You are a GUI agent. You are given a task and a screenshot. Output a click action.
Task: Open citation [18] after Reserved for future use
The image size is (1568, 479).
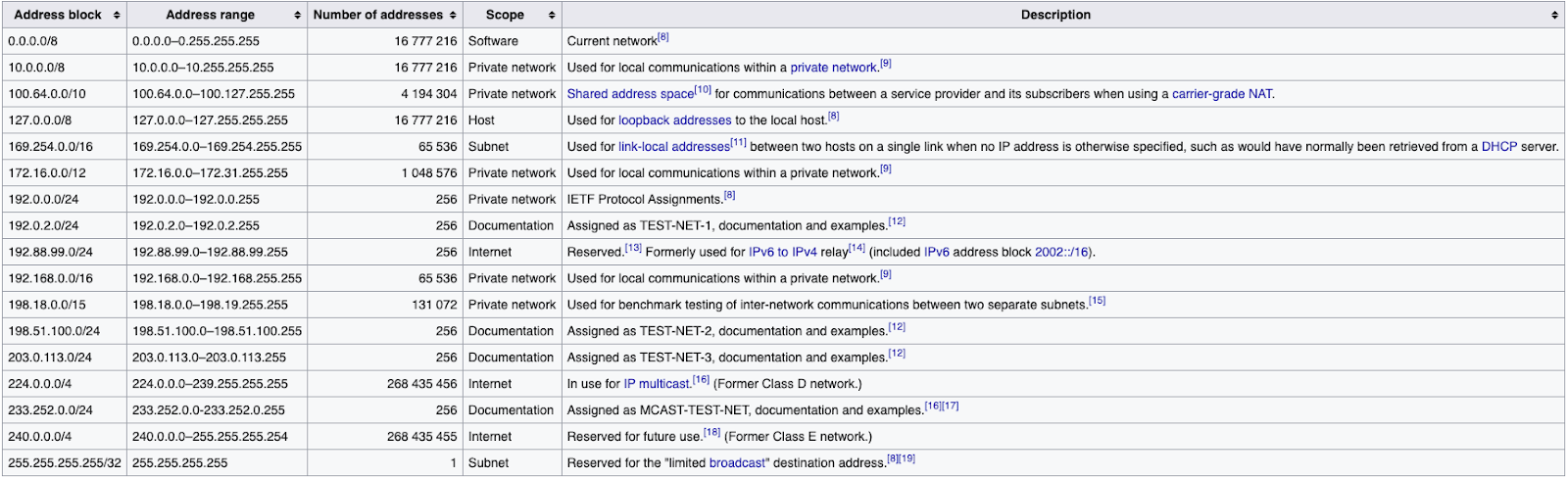711,433
